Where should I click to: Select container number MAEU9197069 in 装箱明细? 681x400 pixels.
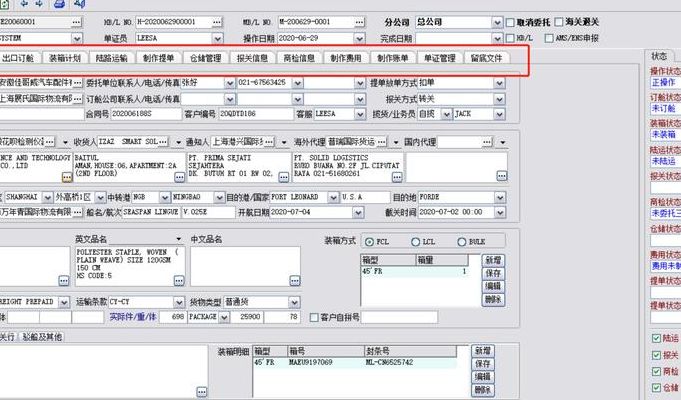point(311,362)
